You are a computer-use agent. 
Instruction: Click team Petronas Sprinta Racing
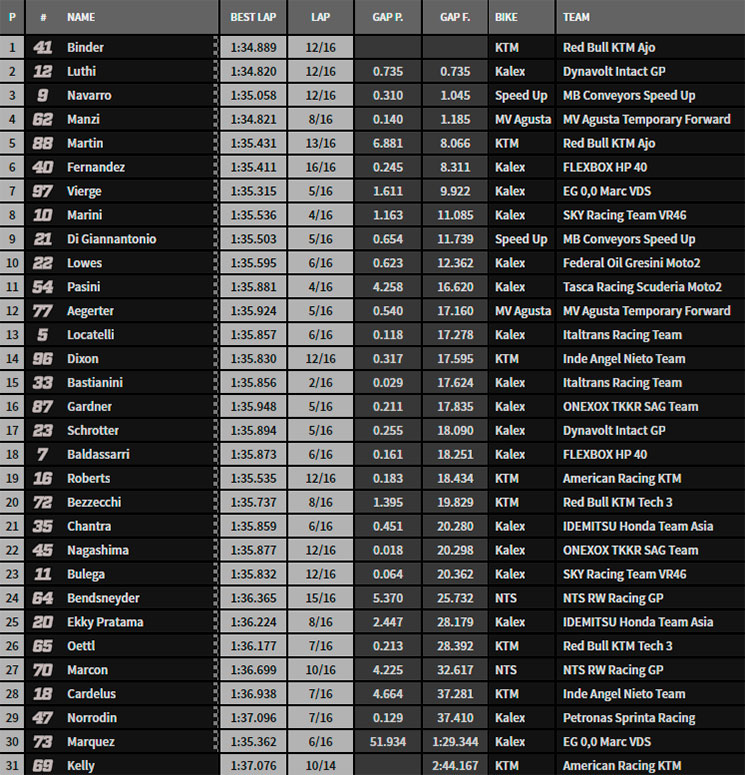(x=629, y=718)
